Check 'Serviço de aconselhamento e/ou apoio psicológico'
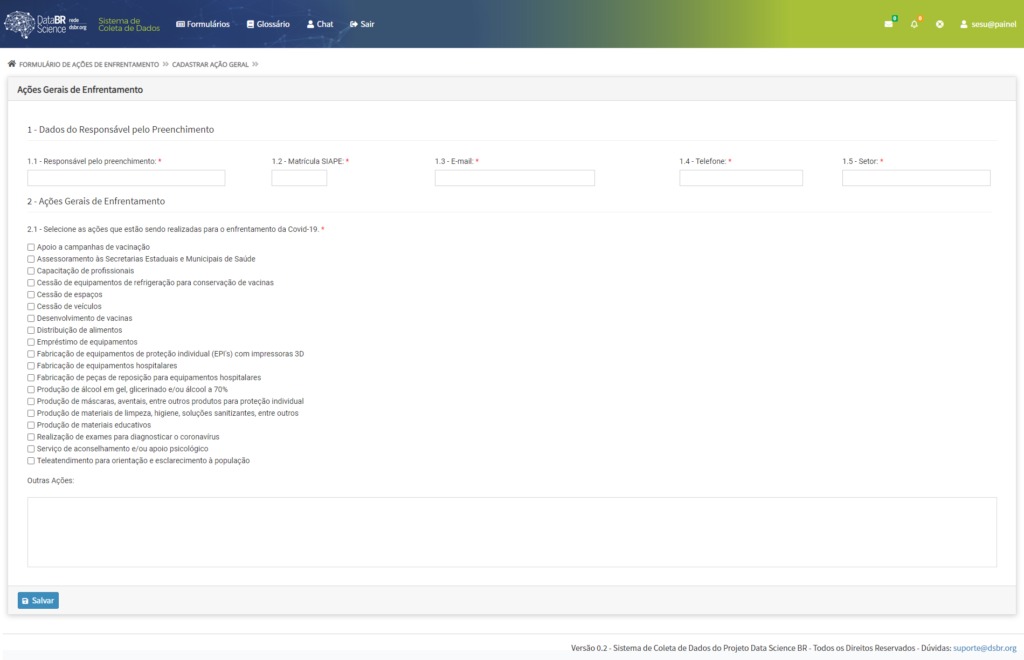Image resolution: width=1024 pixels, height=660 pixels. click(x=31, y=449)
